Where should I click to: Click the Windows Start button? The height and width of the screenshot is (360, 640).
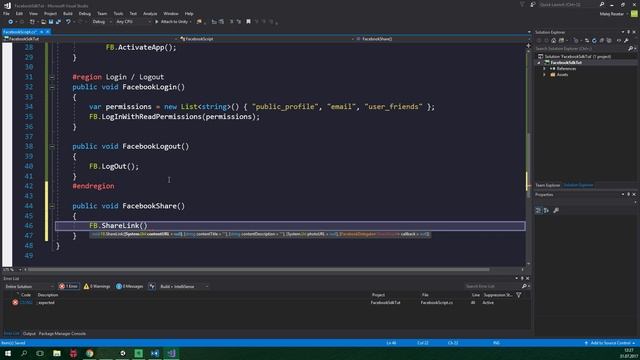pos(7,353)
